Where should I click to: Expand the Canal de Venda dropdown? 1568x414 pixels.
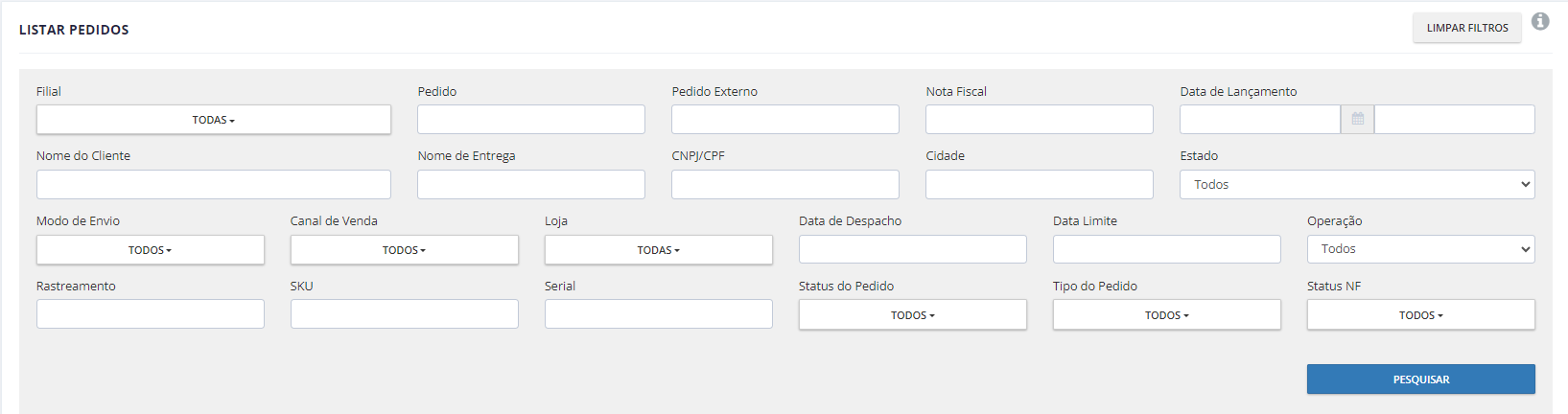405,250
